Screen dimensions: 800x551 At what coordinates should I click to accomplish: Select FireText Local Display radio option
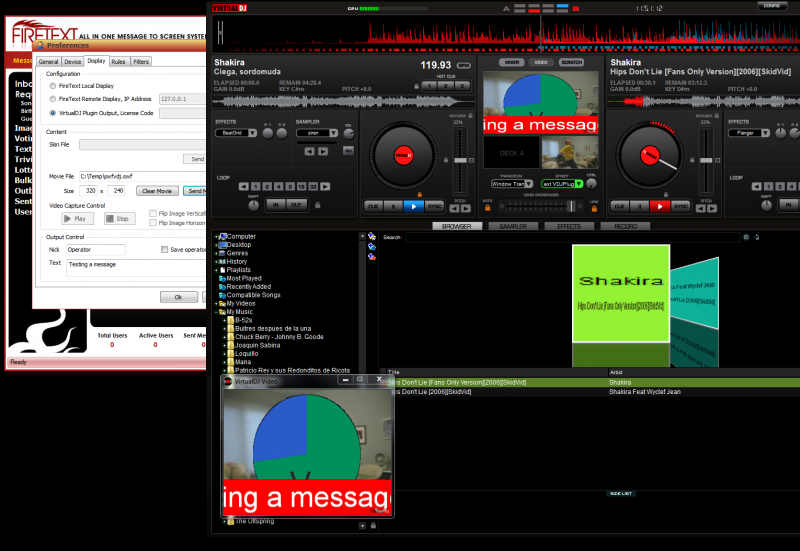pyautogui.click(x=52, y=85)
